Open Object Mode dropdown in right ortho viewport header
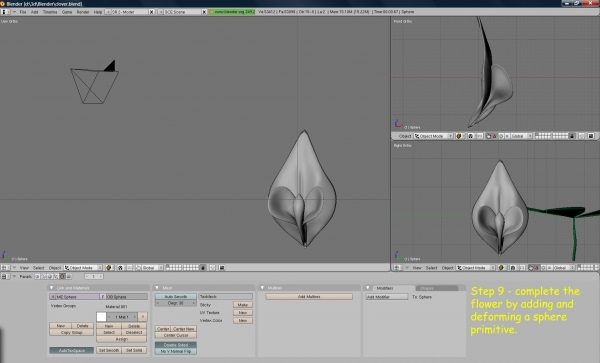The width and height of the screenshot is (600, 363). pyautogui.click(x=475, y=268)
